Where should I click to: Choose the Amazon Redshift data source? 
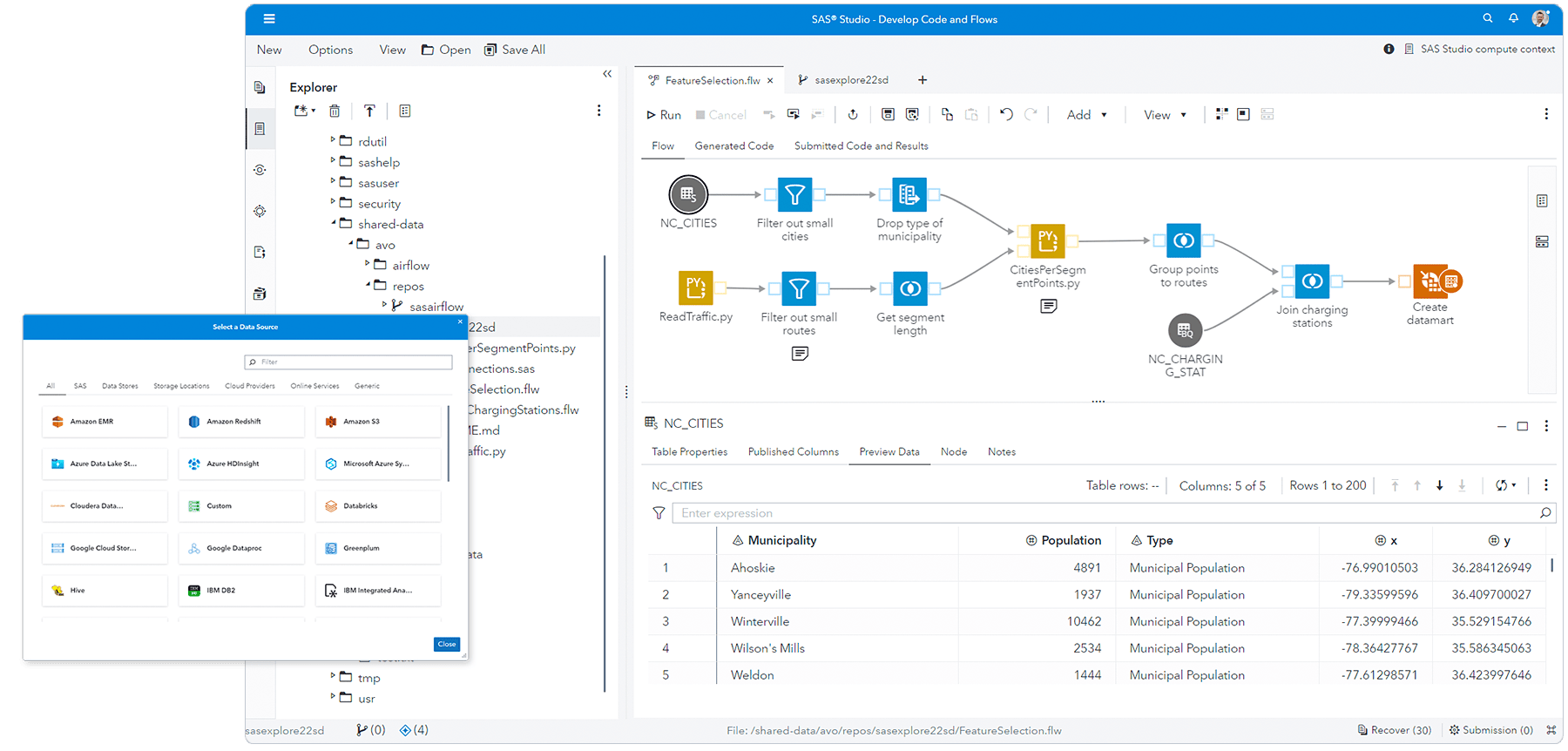(241, 422)
